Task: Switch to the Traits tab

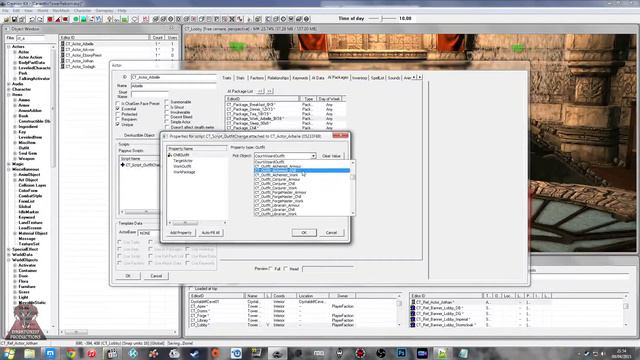Action: tap(227, 78)
